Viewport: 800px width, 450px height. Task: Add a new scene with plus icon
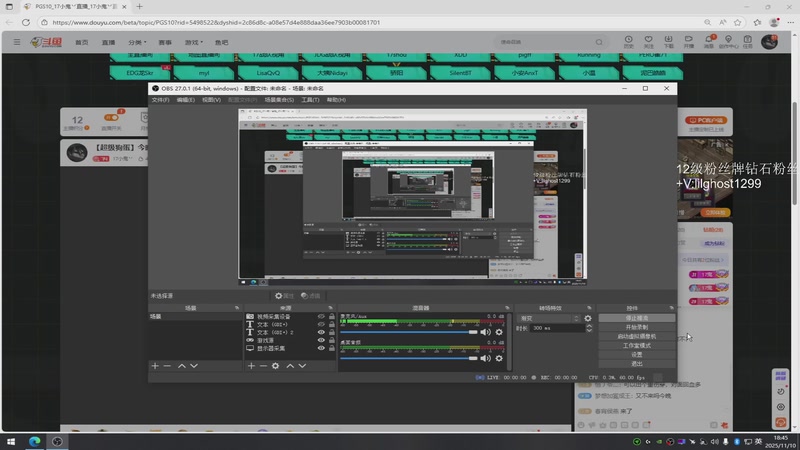tap(155, 366)
